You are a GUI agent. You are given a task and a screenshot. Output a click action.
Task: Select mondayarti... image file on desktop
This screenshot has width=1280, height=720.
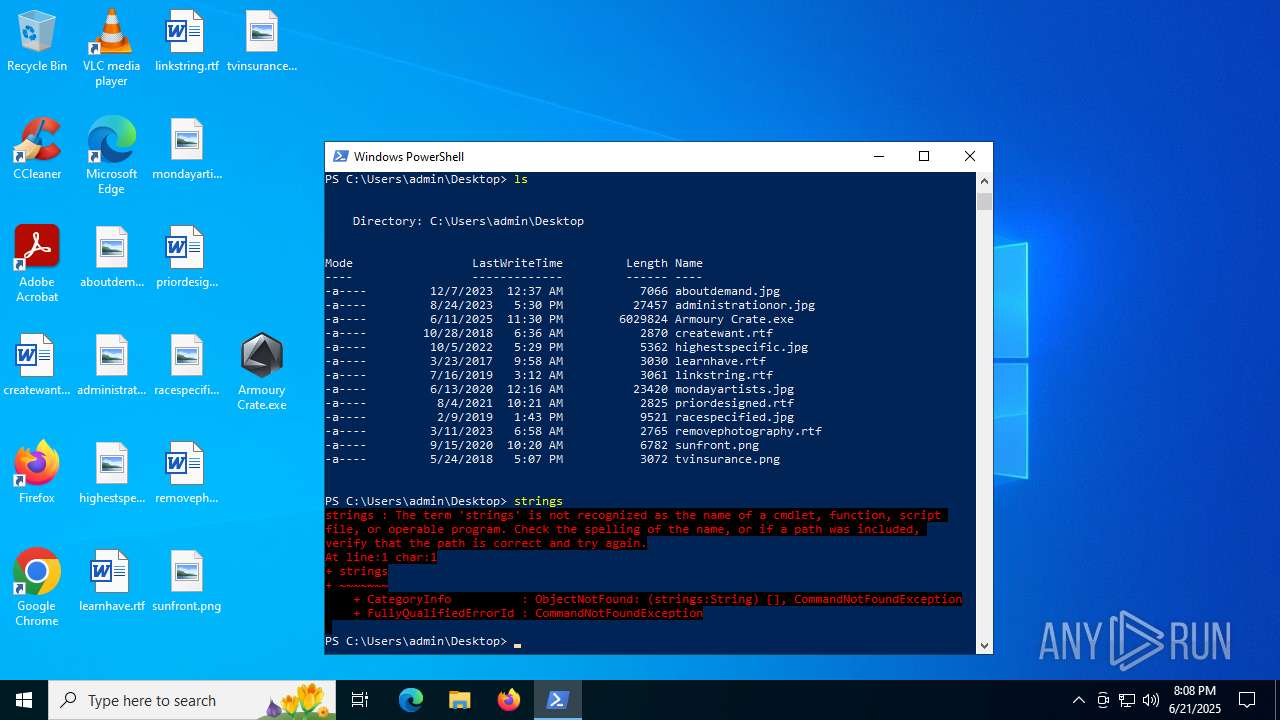click(187, 149)
